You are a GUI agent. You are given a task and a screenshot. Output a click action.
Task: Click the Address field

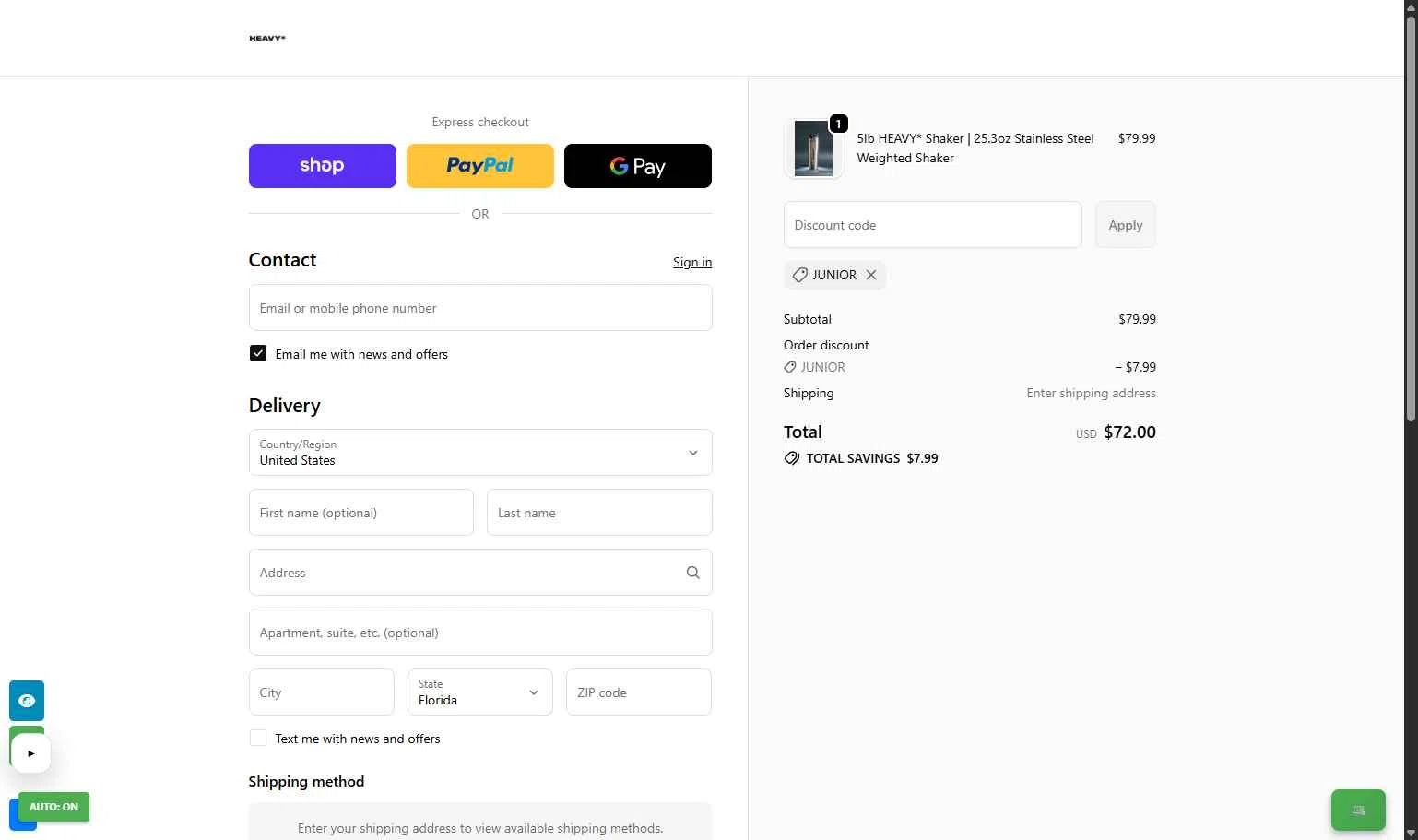480,573
